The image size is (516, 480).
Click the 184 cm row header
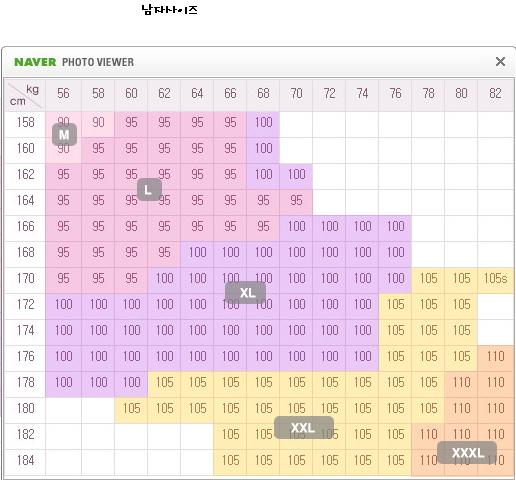pyautogui.click(x=25, y=460)
